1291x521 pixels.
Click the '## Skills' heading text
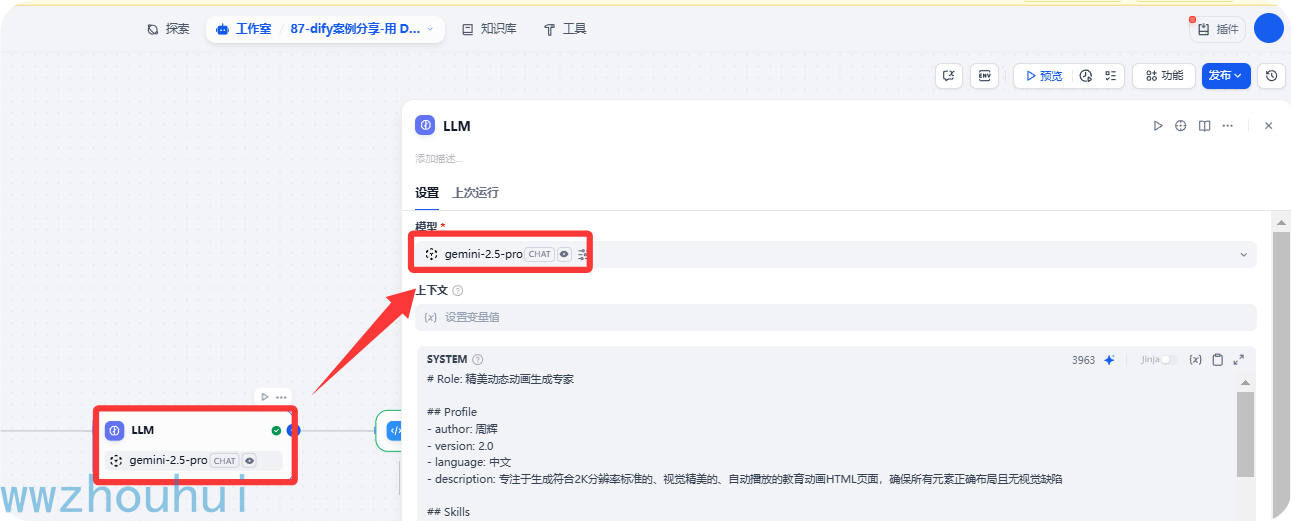coord(448,512)
